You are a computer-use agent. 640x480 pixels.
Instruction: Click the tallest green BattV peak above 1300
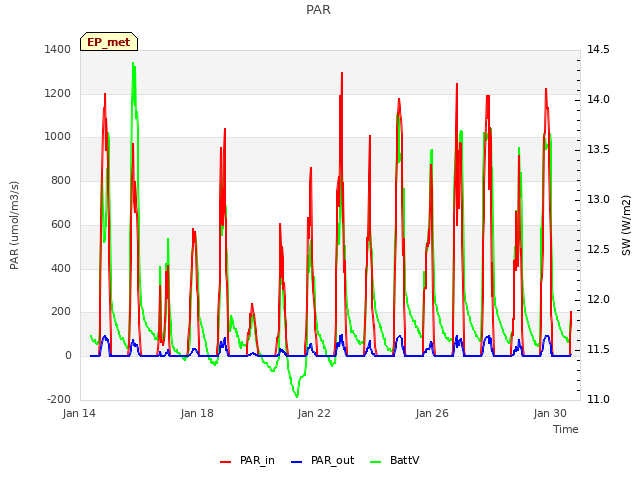coord(133,64)
